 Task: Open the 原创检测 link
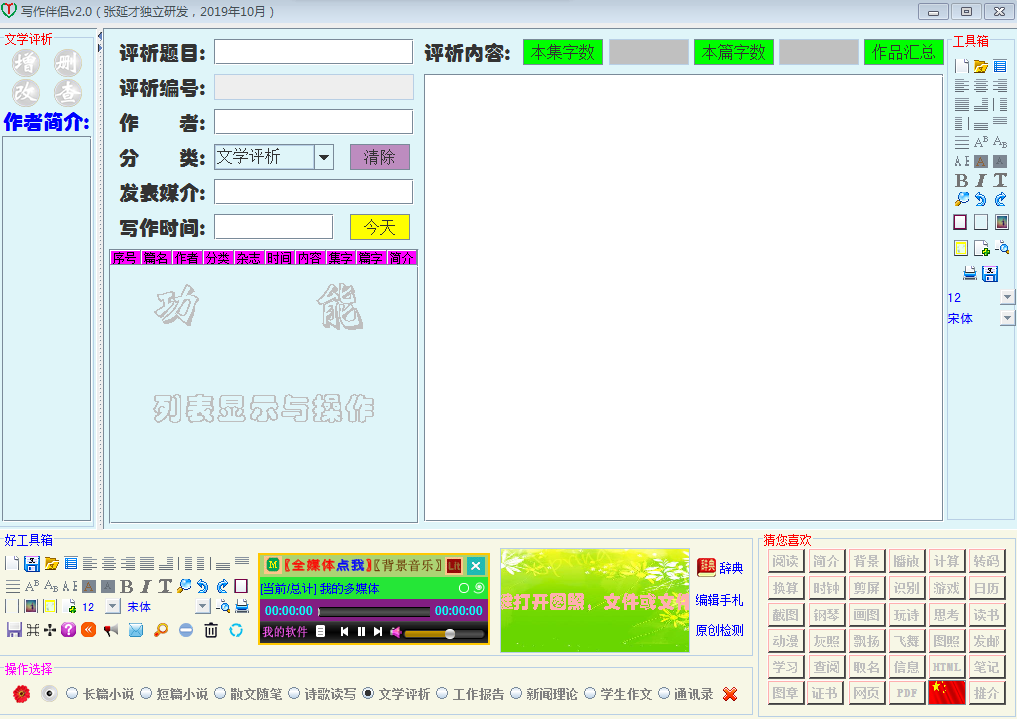719,631
